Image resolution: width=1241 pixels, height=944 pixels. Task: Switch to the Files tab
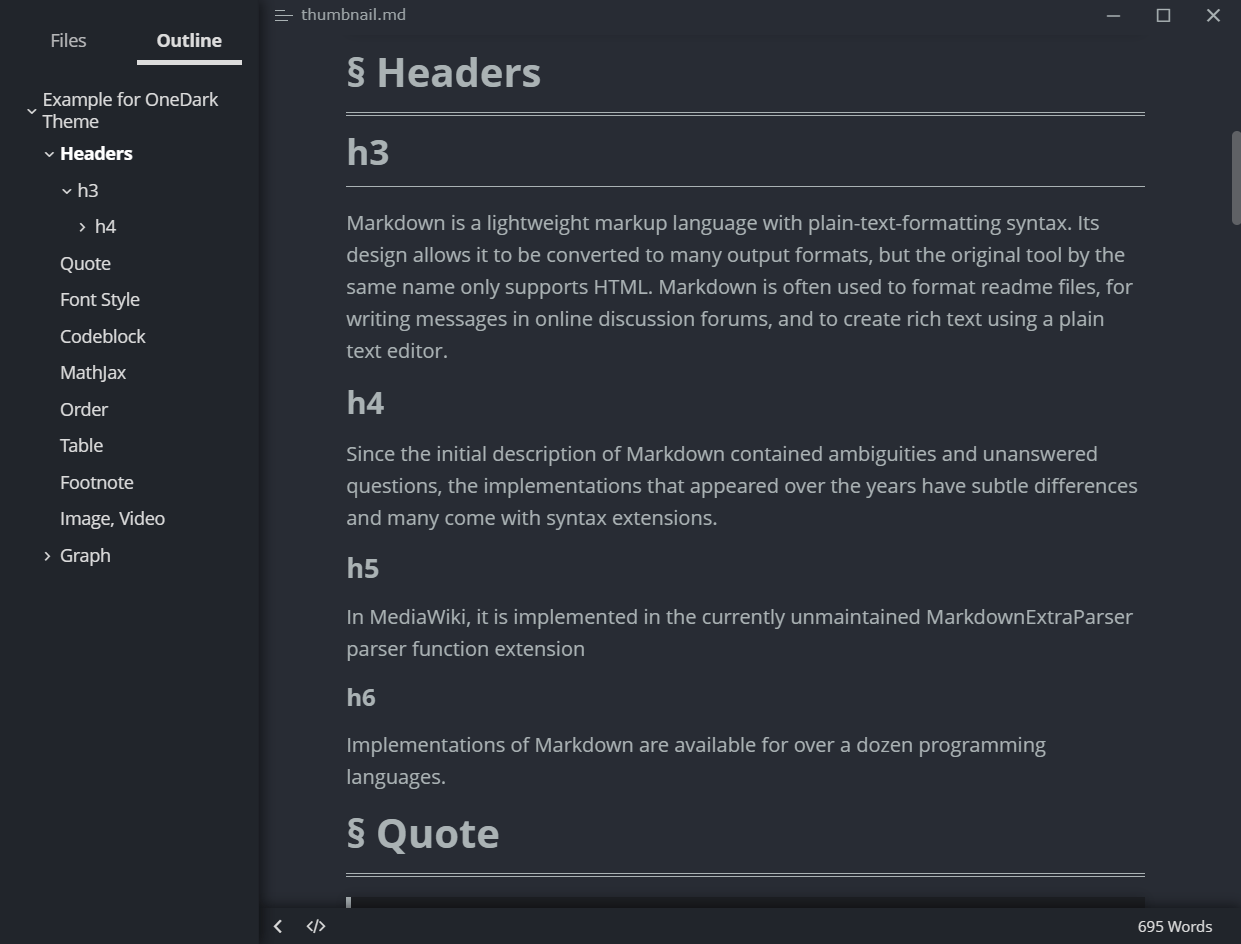coord(68,40)
